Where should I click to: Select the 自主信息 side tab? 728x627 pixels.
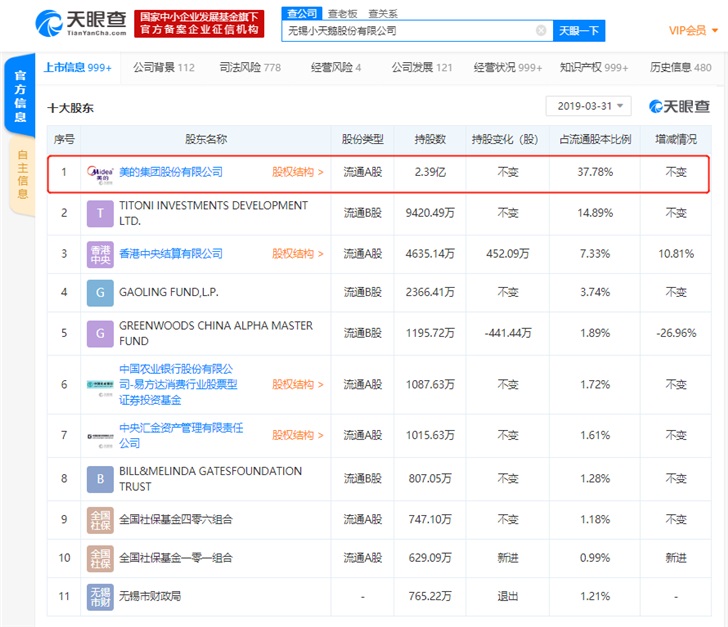(x=21, y=174)
